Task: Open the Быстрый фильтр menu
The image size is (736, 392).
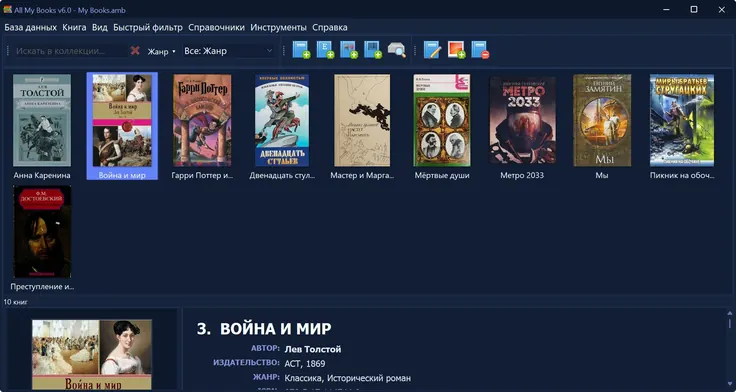Action: point(148,27)
